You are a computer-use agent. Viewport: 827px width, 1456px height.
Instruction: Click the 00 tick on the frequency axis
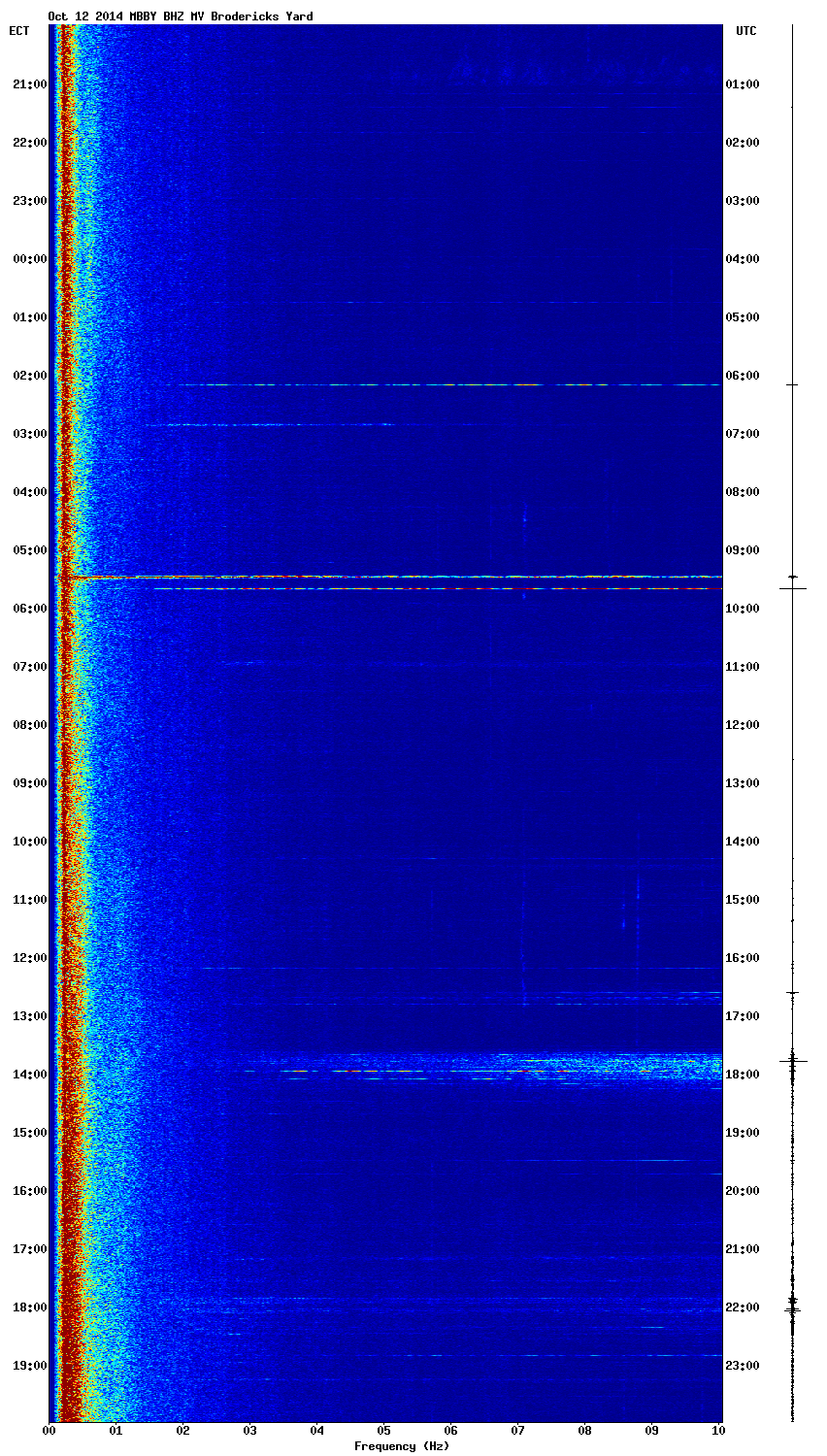49,1431
